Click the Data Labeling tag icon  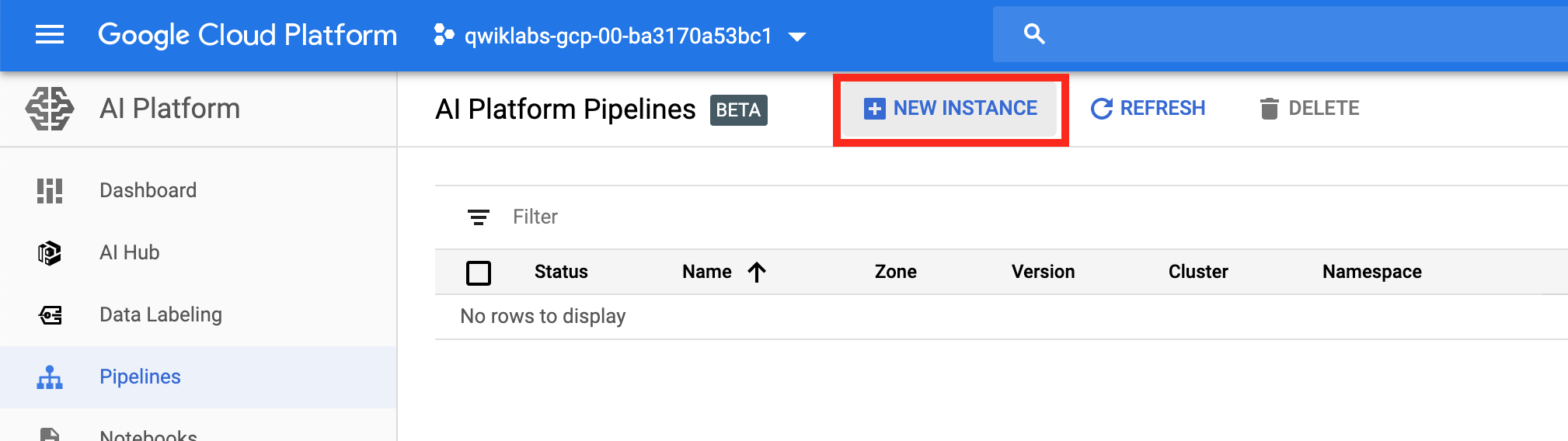(50, 315)
